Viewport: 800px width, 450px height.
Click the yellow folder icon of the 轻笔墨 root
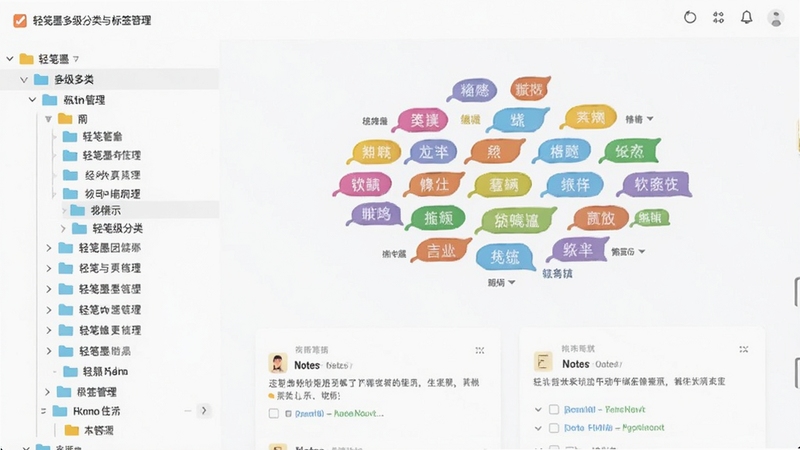27,59
